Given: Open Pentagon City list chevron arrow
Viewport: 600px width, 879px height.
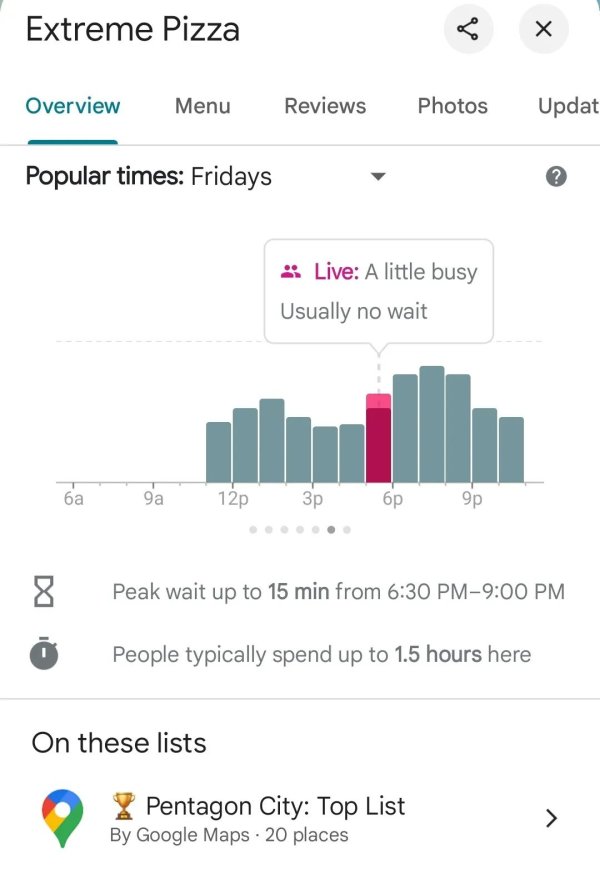Looking at the screenshot, I should point(550,818).
